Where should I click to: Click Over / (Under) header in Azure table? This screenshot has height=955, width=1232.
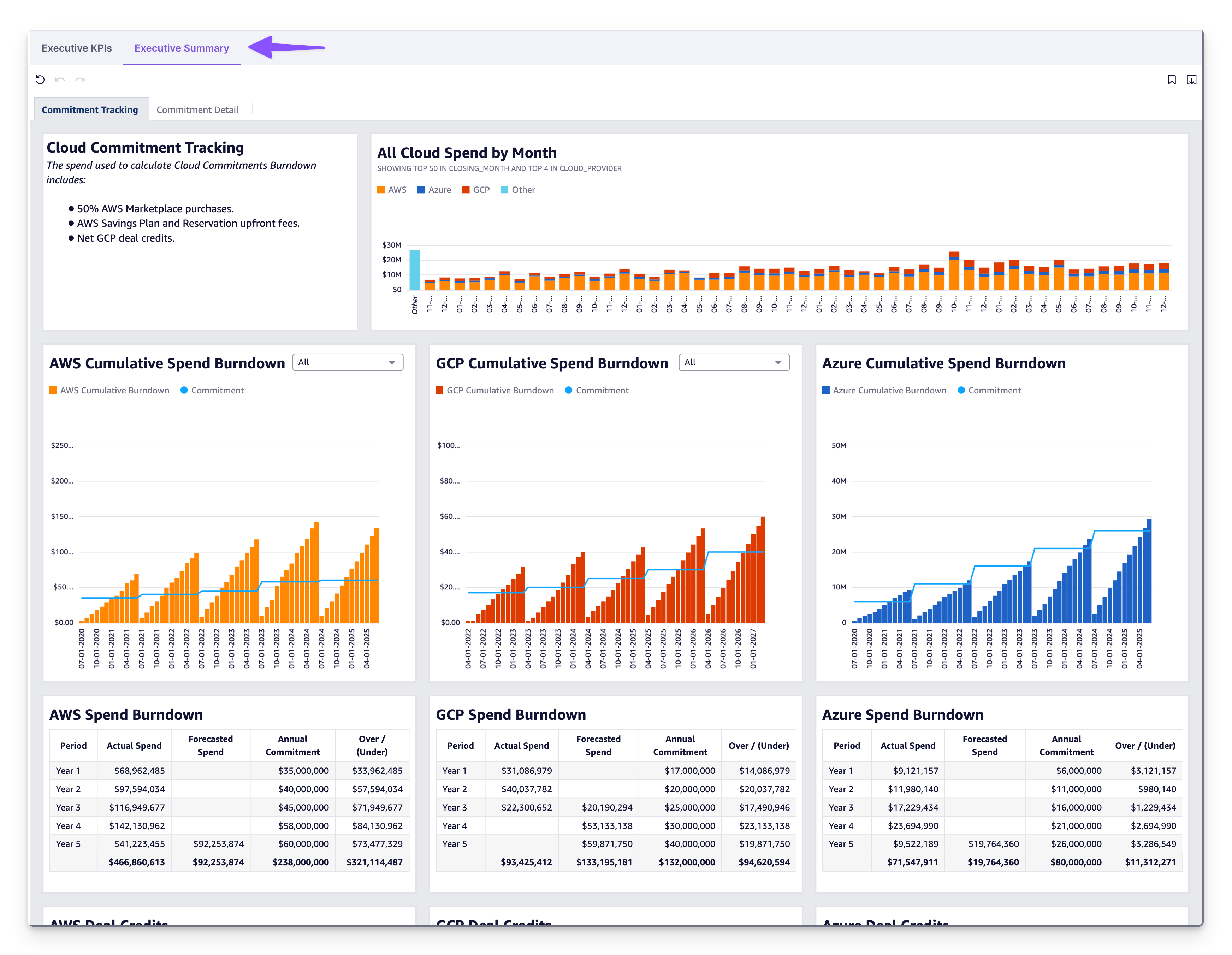[x=1145, y=746]
